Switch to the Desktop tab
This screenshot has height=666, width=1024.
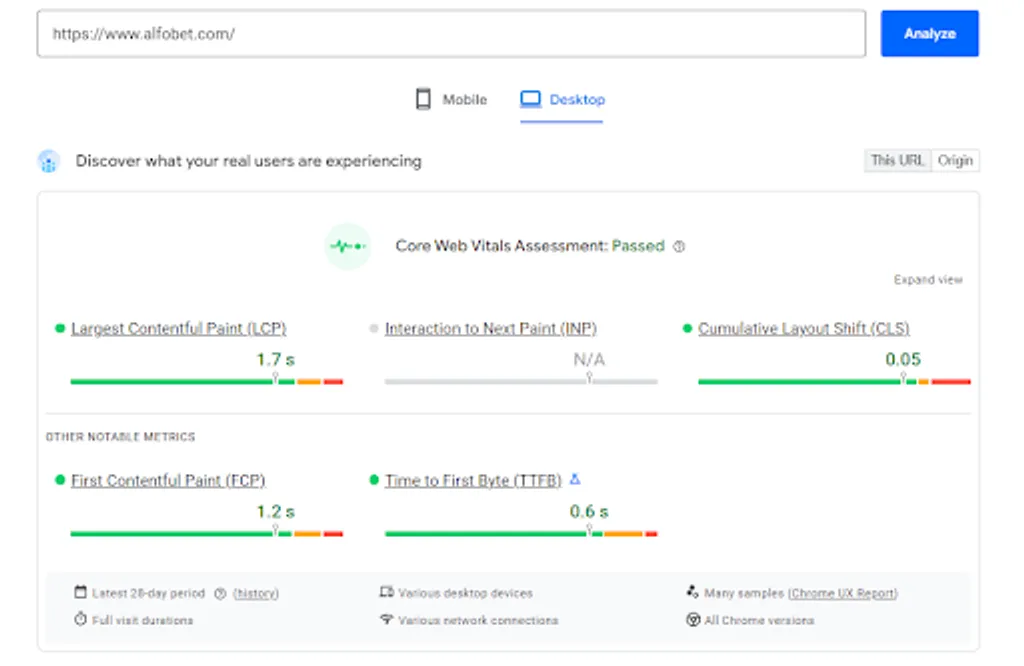point(562,99)
